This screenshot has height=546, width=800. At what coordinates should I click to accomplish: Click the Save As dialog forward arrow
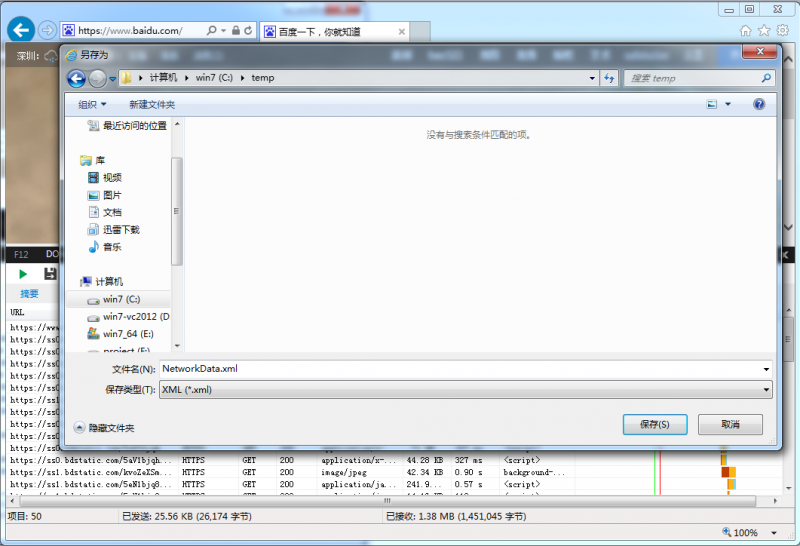pyautogui.click(x=97, y=78)
